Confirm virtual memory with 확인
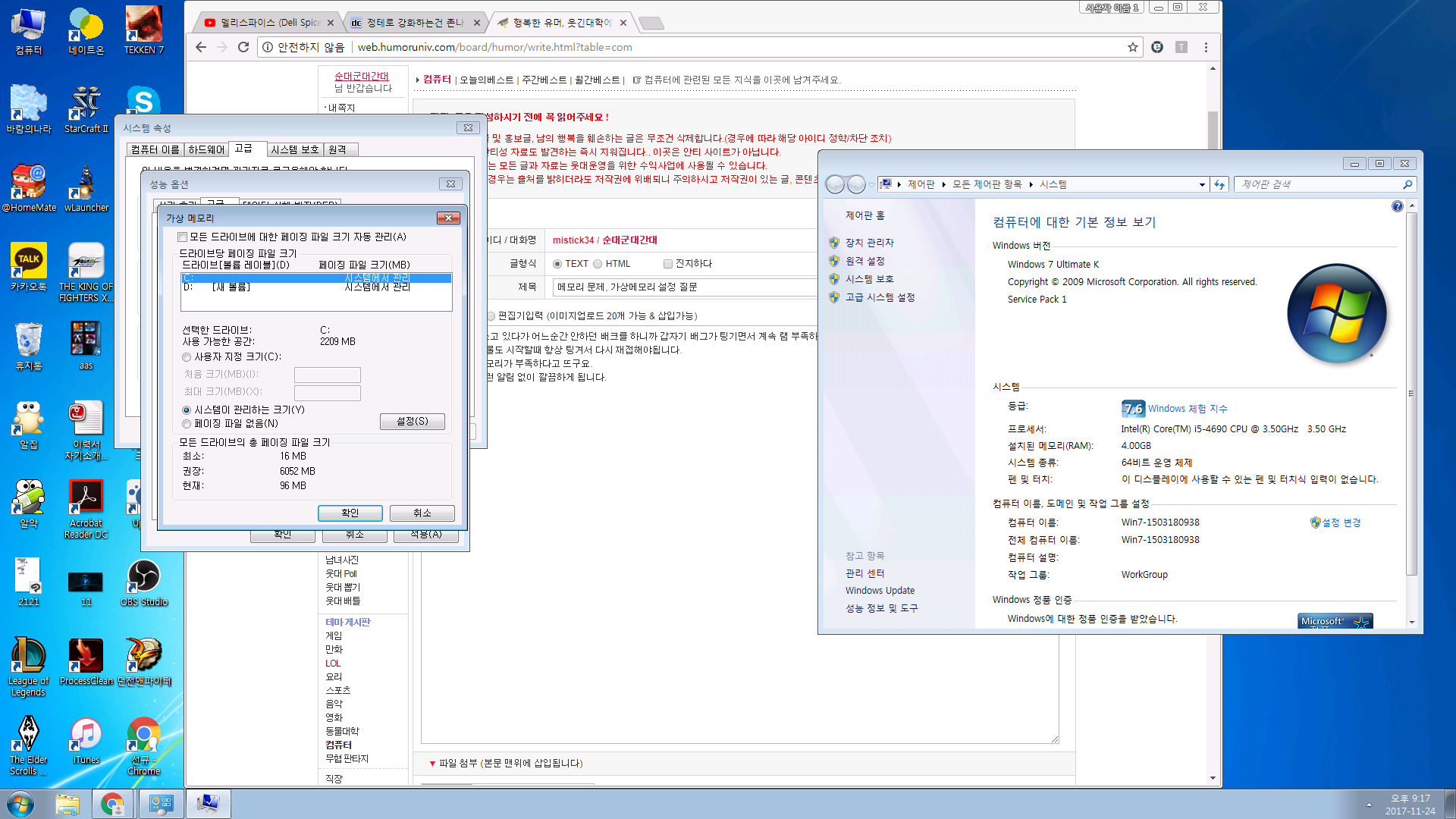The image size is (1456, 819). click(350, 513)
